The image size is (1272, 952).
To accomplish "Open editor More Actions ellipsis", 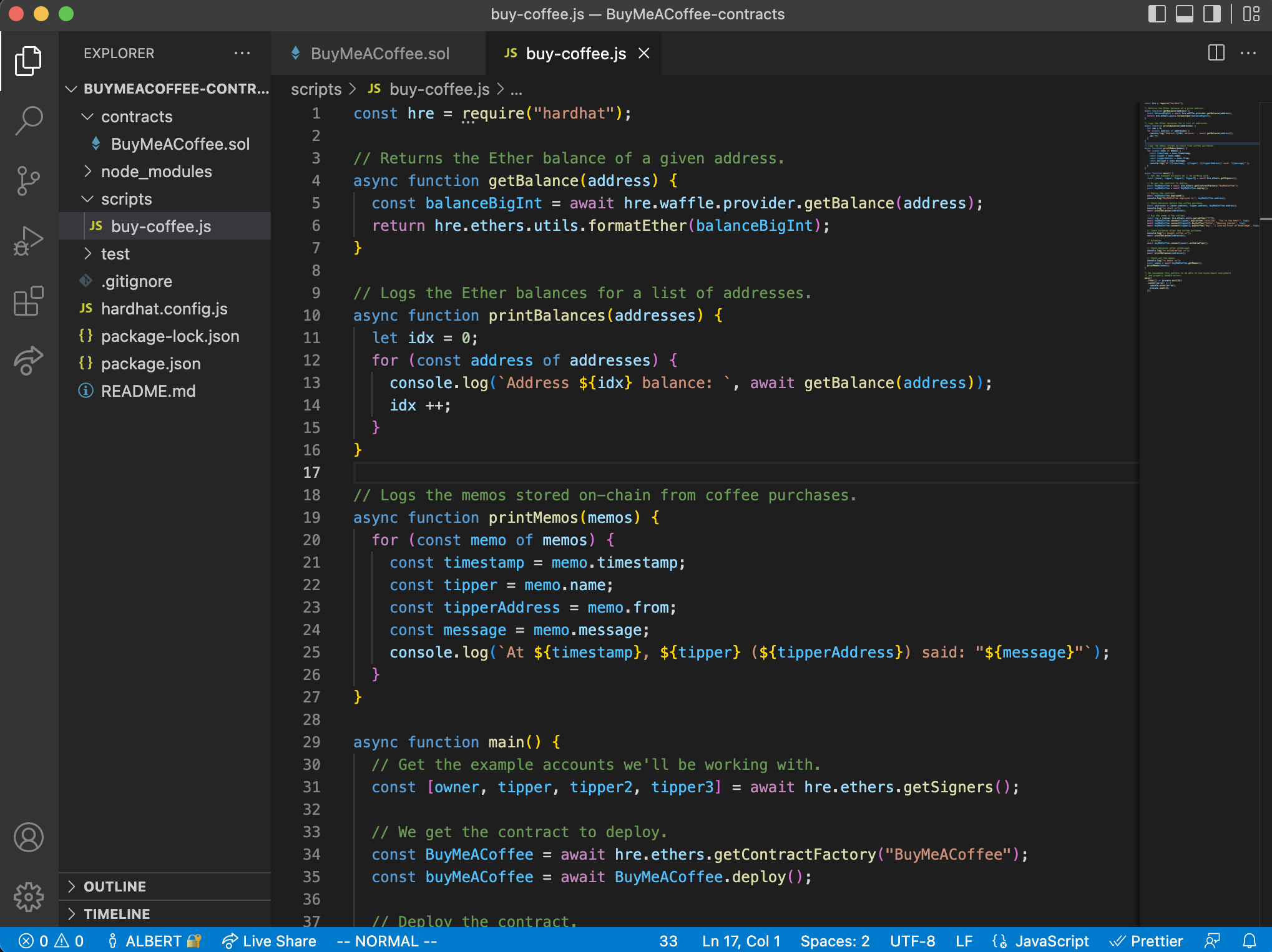I will pos(1248,53).
